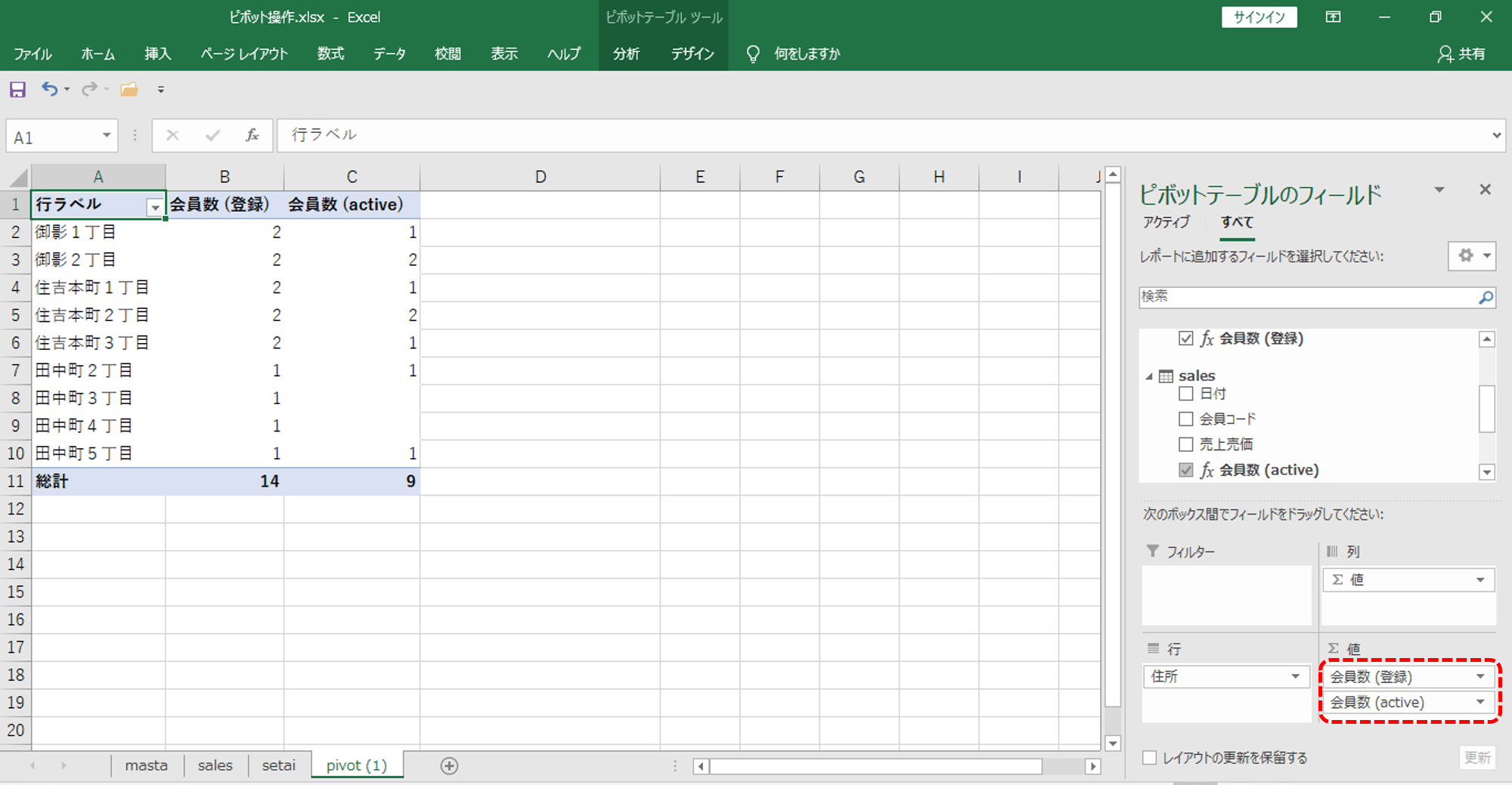Click the Ribbon Display Options icon
The height and width of the screenshot is (785, 1512).
[x=1334, y=17]
